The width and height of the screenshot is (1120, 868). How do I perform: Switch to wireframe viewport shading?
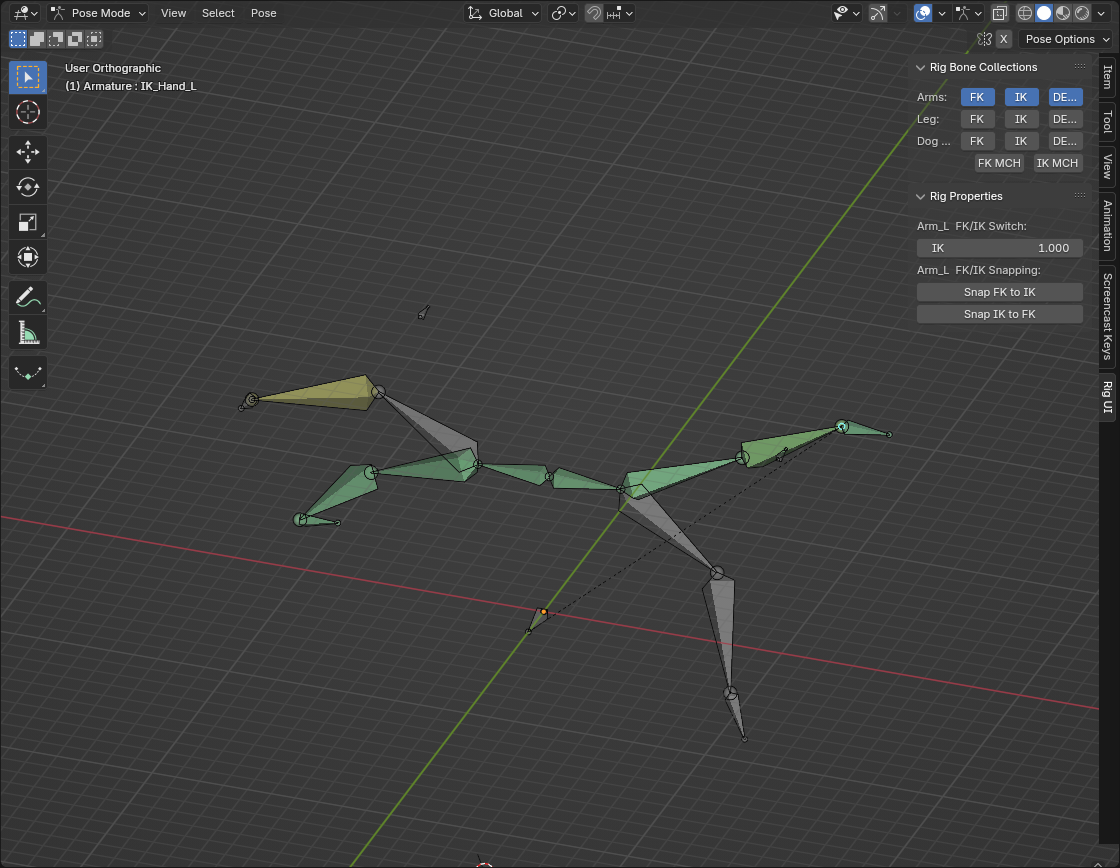1025,13
